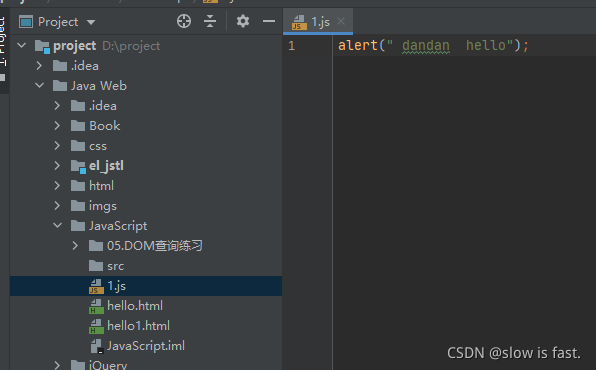Select the hello.html file name

pyautogui.click(x=135, y=306)
